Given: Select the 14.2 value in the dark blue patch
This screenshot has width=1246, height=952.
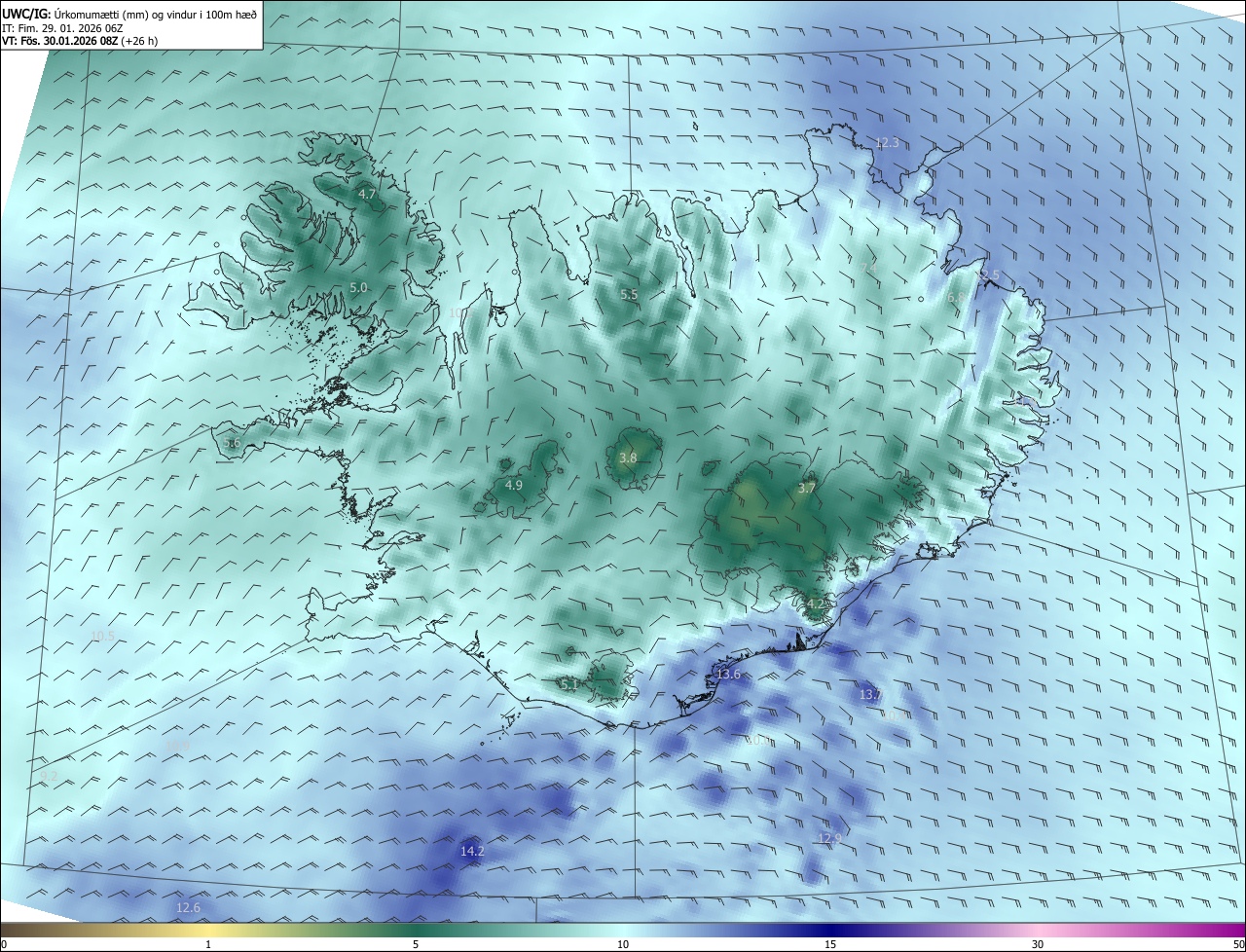Looking at the screenshot, I should (x=472, y=852).
